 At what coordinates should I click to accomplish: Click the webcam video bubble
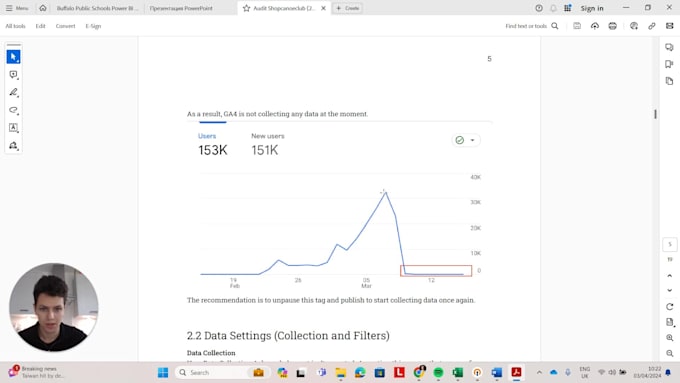tap(54, 307)
